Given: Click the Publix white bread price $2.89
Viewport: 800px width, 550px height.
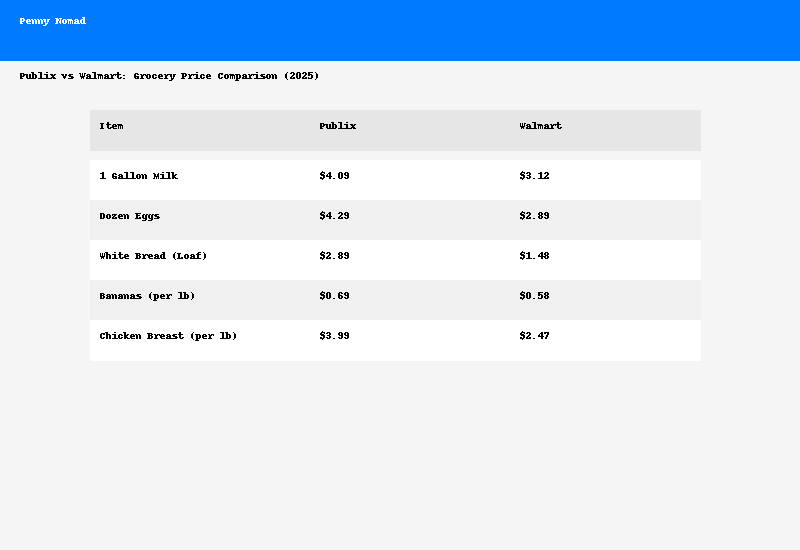Looking at the screenshot, I should (334, 256).
